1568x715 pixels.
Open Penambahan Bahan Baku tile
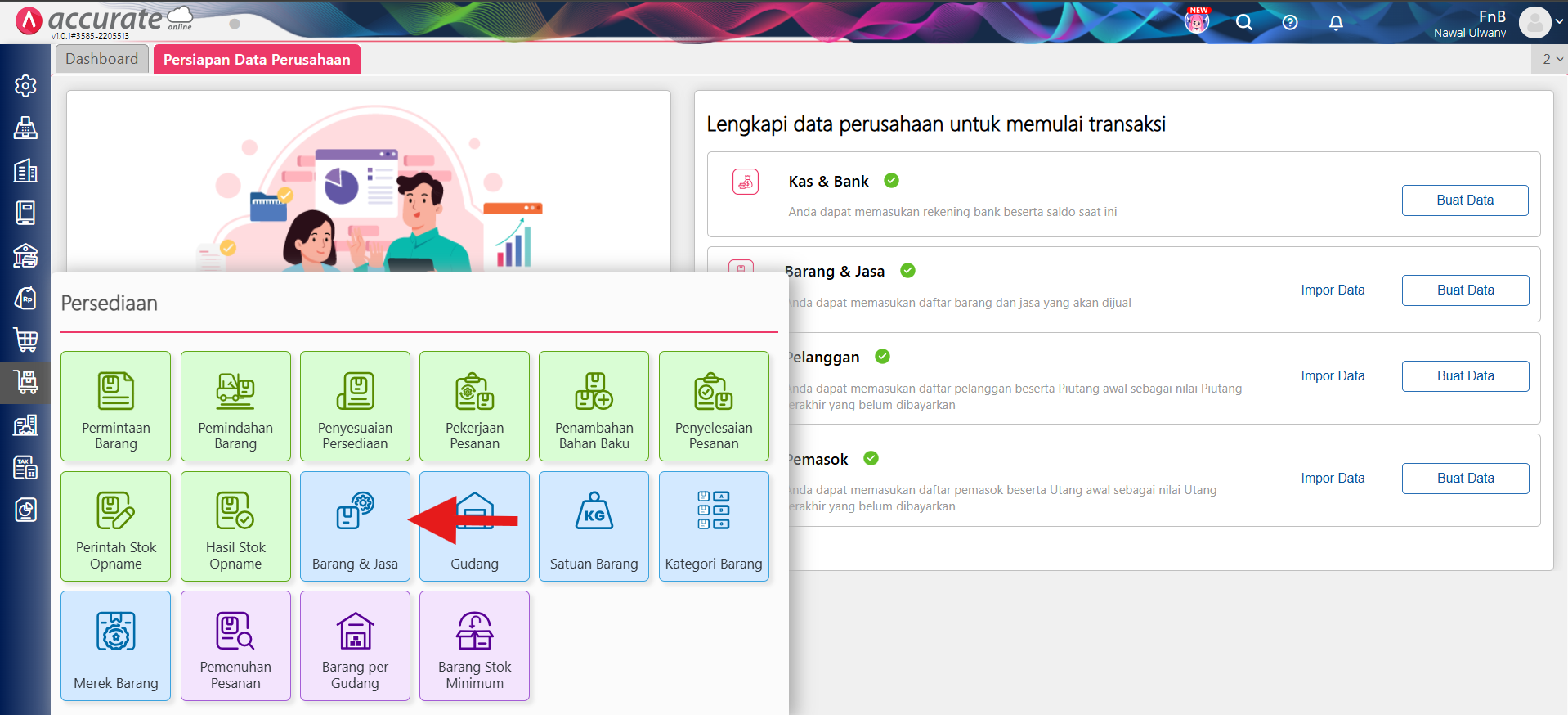[x=594, y=406]
